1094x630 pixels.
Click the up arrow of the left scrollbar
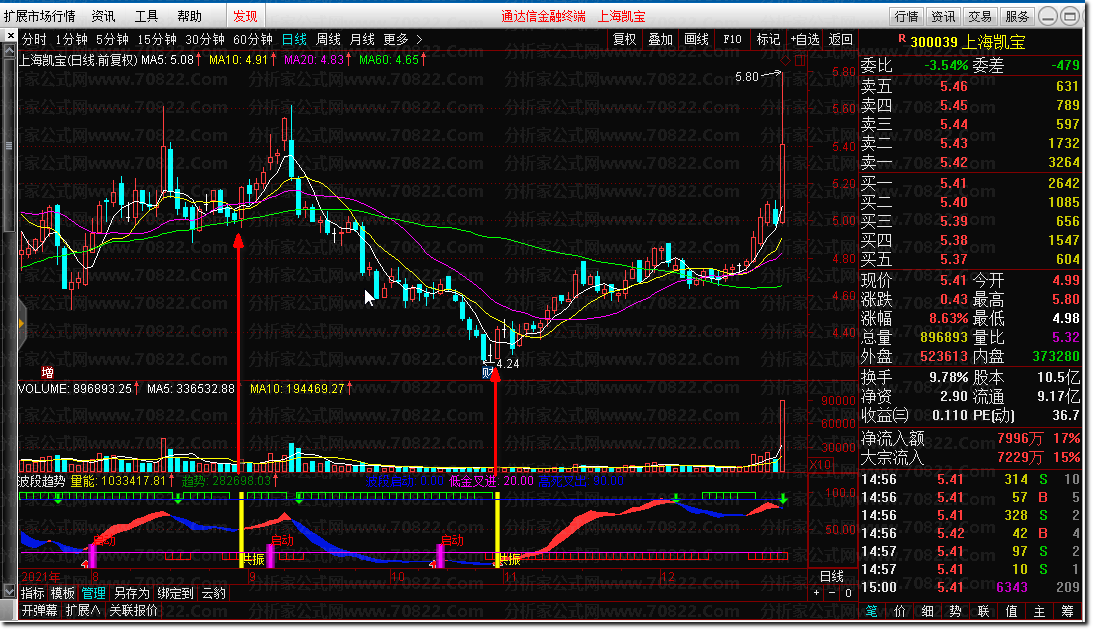tap(9, 51)
